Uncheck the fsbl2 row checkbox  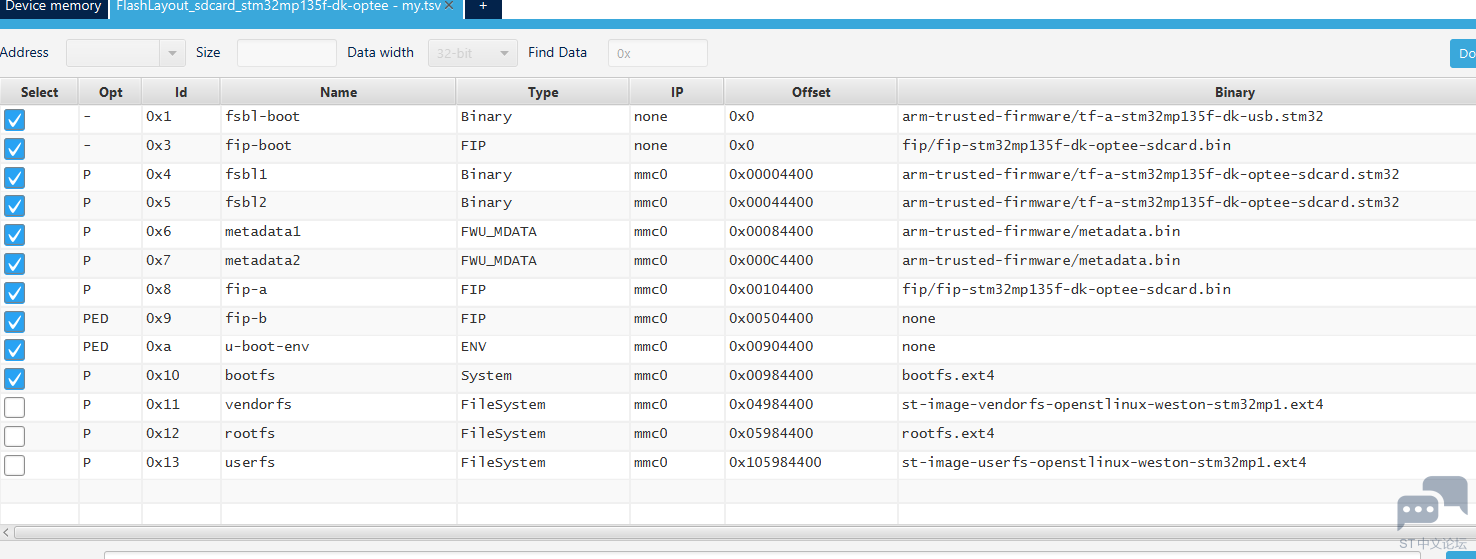pyautogui.click(x=15, y=206)
